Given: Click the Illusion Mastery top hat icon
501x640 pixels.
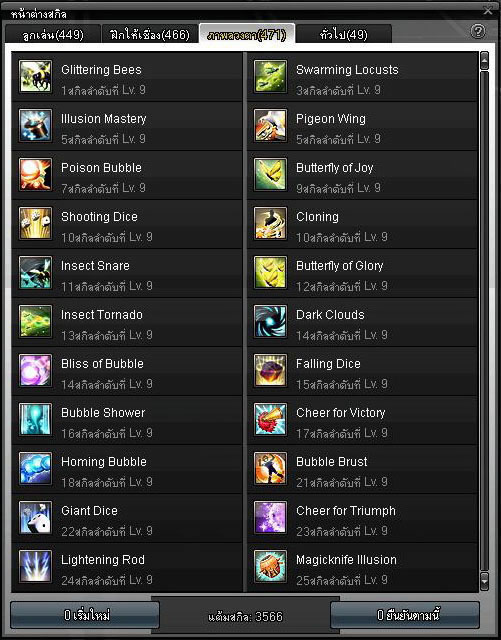Looking at the screenshot, I should pyautogui.click(x=36, y=126).
